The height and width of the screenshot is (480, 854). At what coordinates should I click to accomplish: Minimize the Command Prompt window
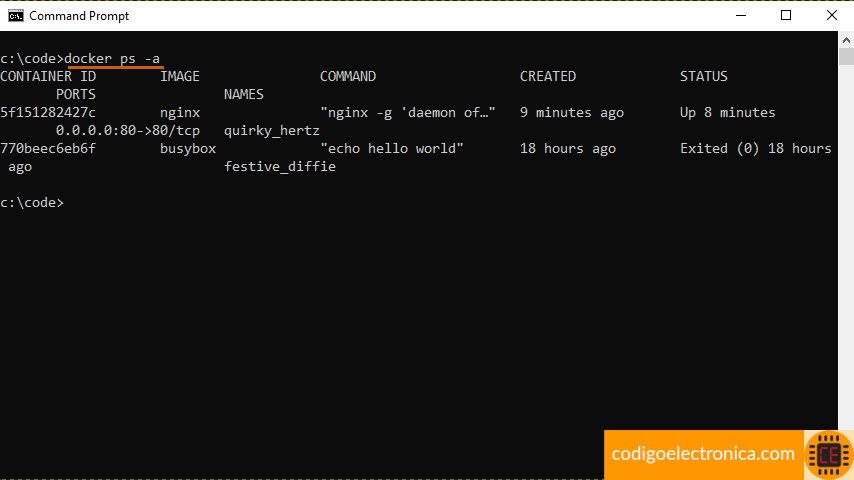(x=740, y=16)
